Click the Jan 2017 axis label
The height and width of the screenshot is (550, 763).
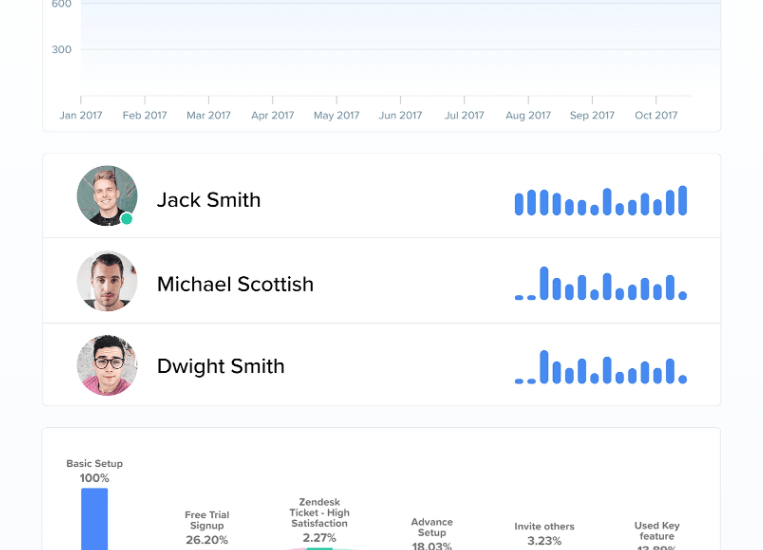(x=81, y=116)
